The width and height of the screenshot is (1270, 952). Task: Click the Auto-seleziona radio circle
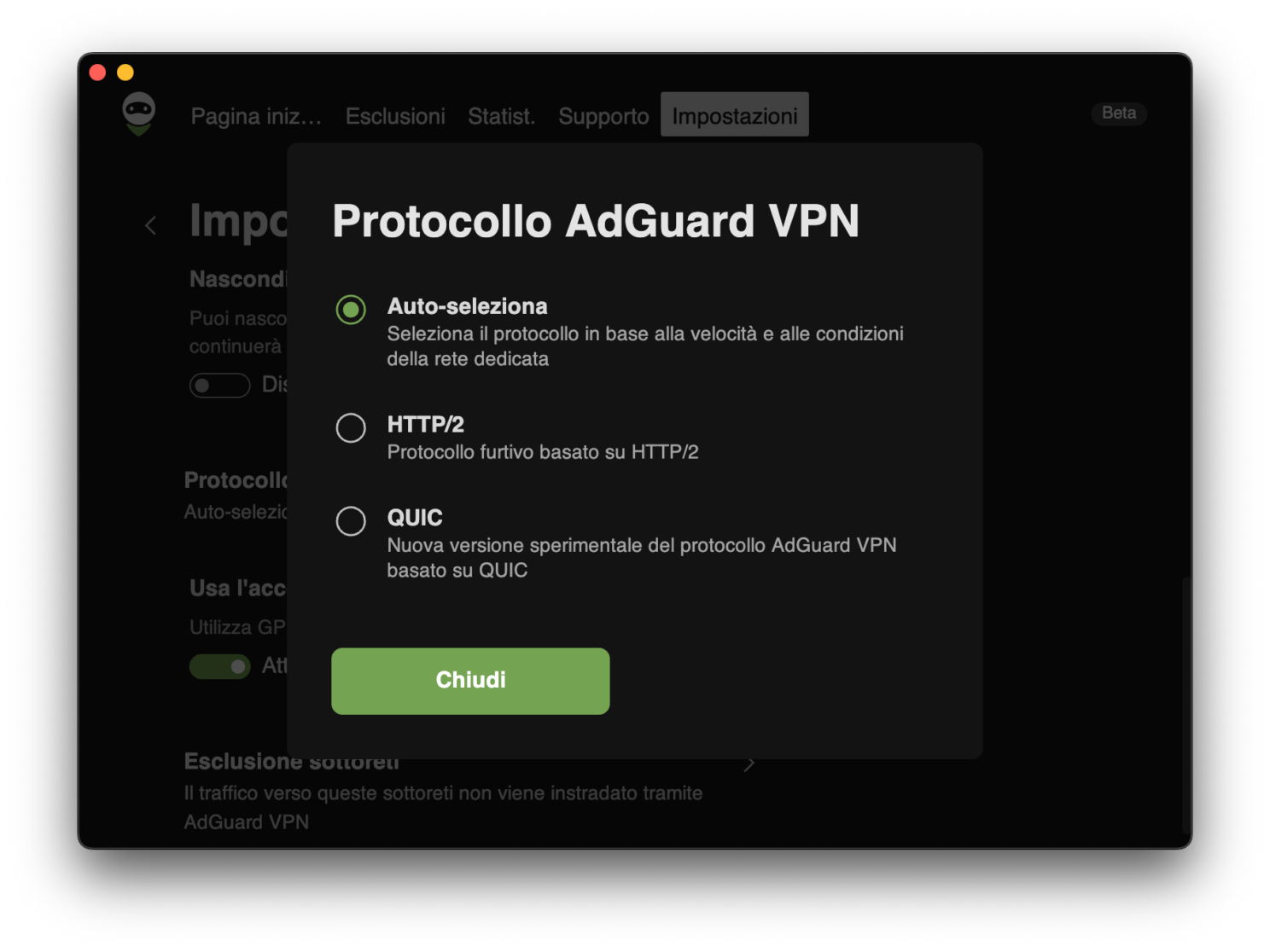351,310
